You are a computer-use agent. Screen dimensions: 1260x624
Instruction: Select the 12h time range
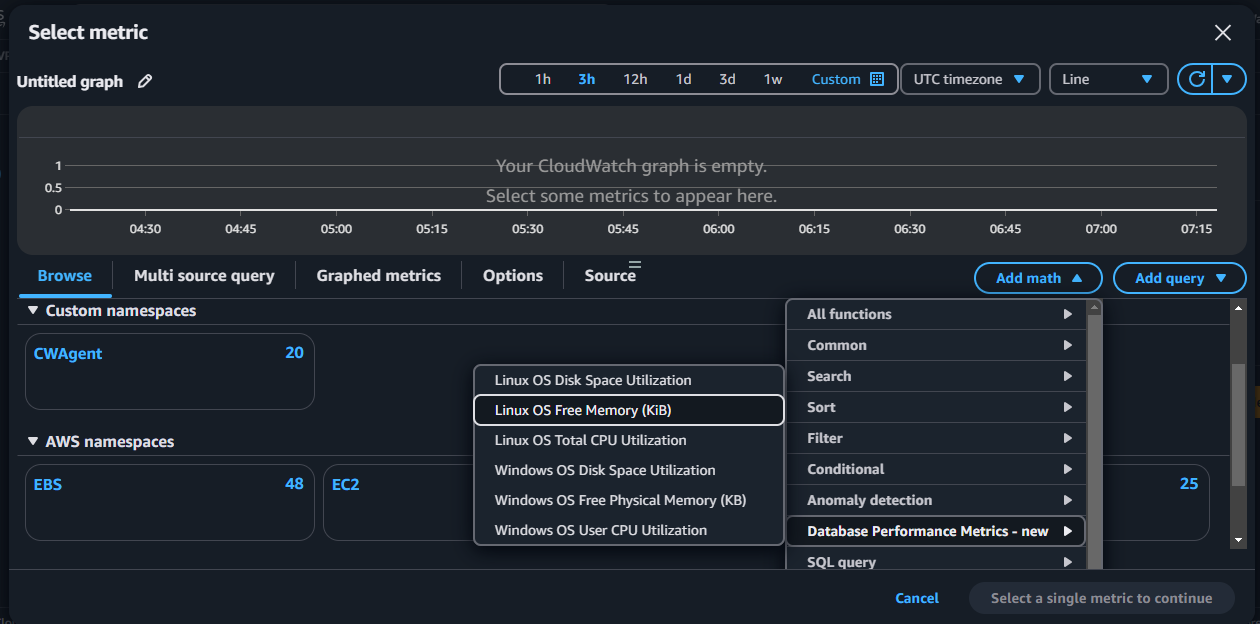click(635, 79)
